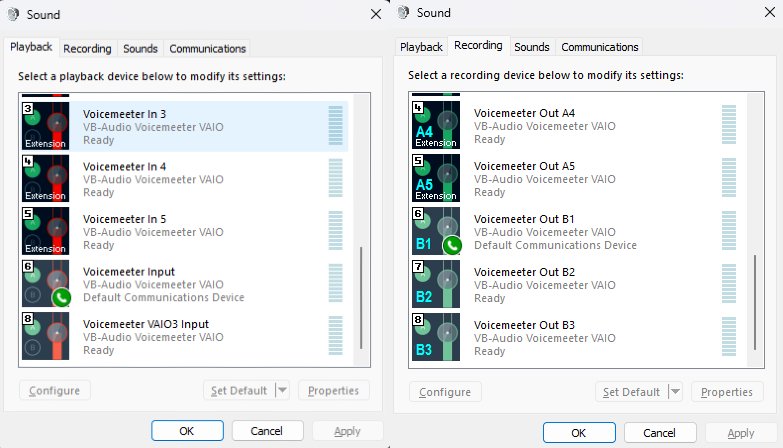
Task: Open Properties in Recording window
Action: tap(727, 392)
